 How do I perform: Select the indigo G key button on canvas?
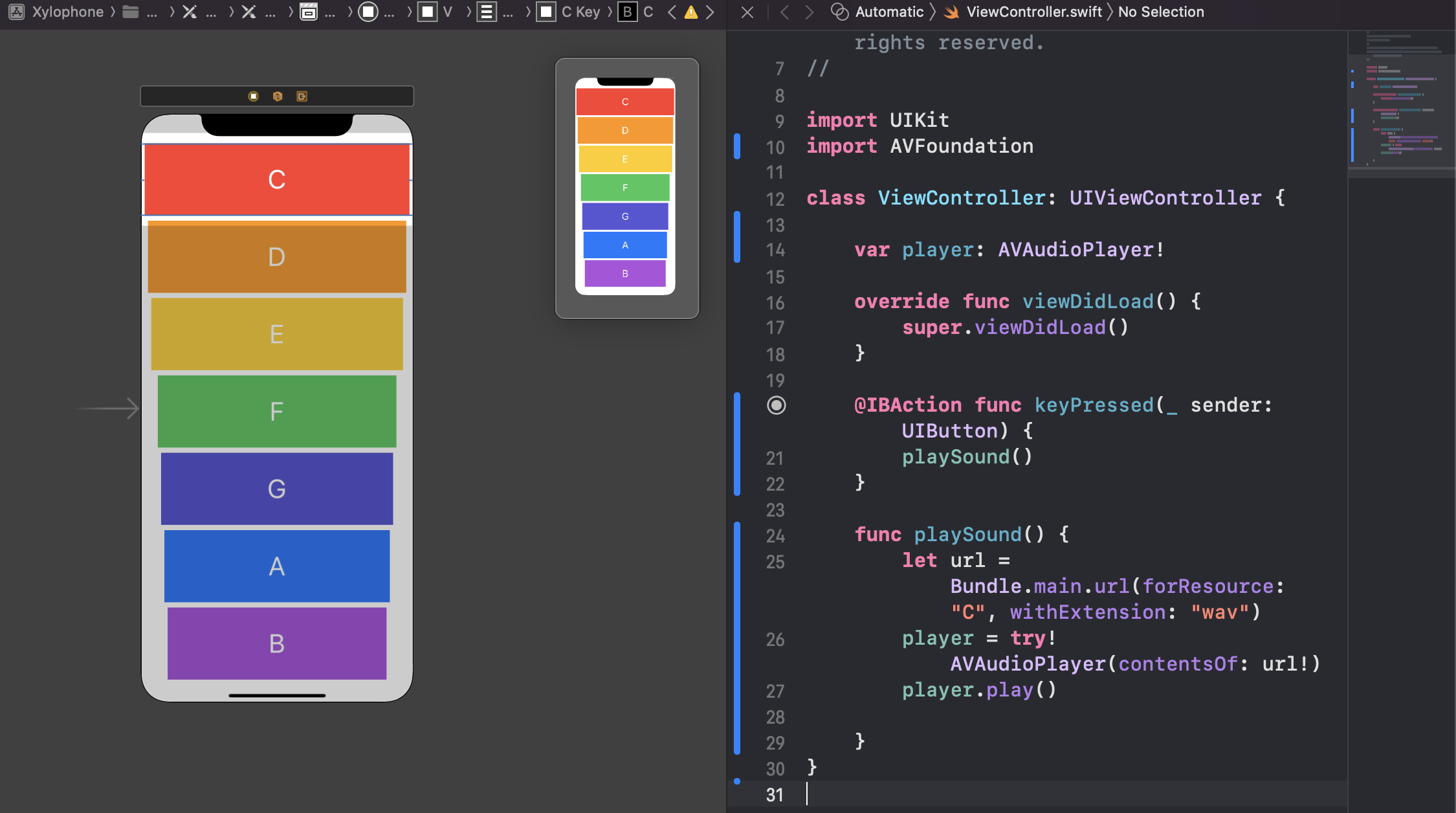(277, 489)
